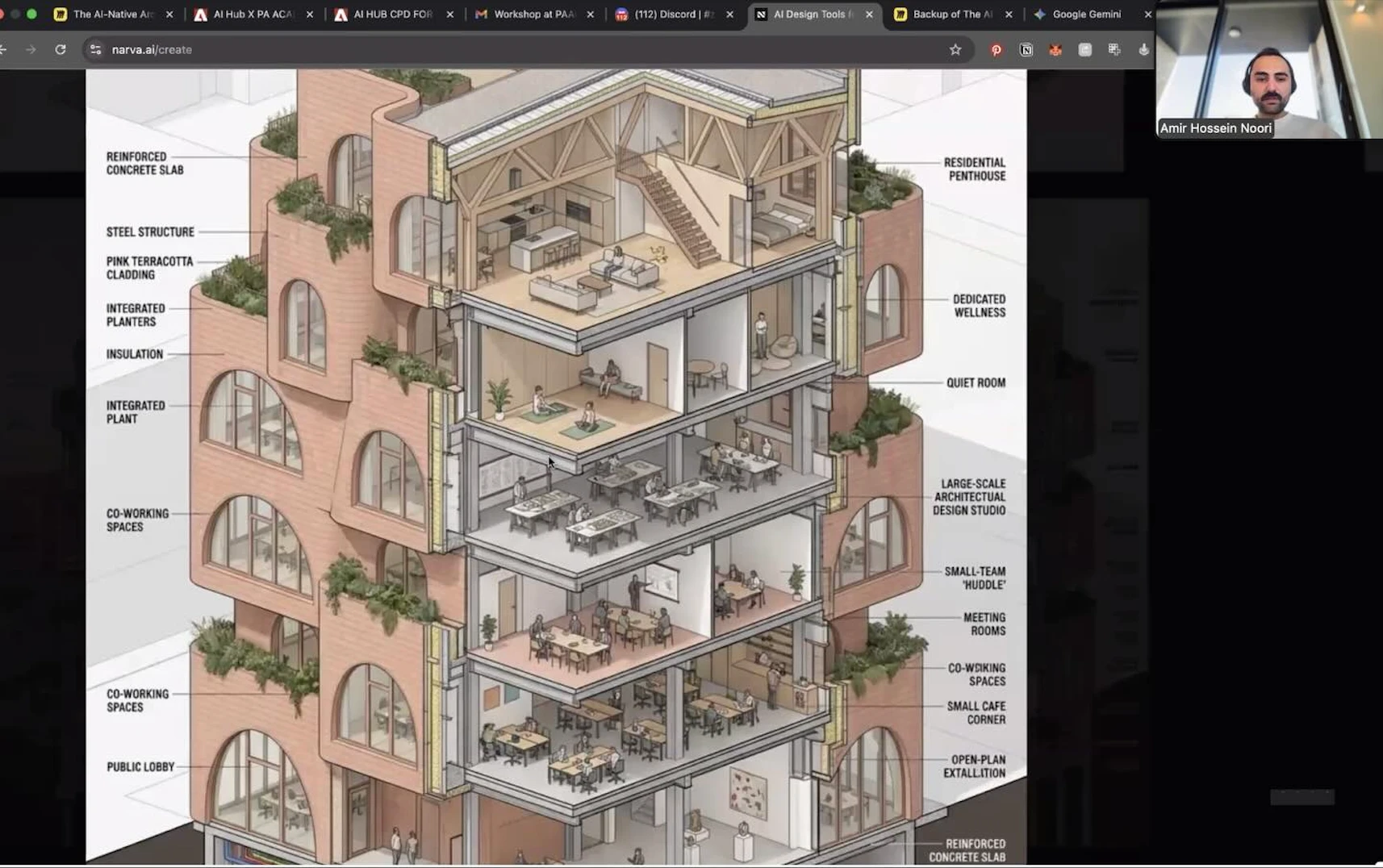Switch to the AI Hub X PA ACA tab
The image size is (1383, 868).
pos(252,15)
